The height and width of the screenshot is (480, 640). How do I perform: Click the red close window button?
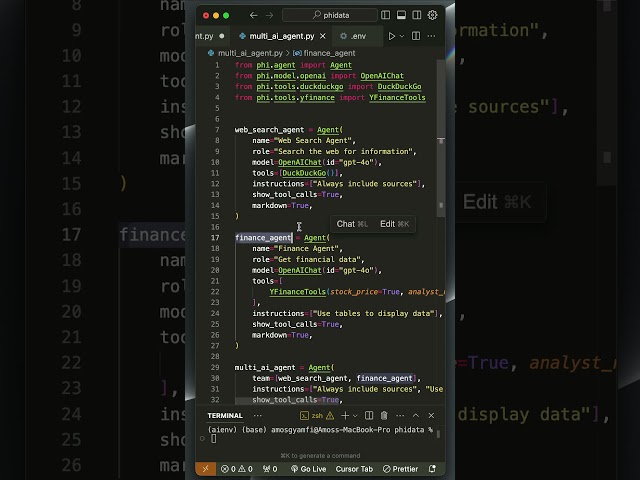tap(206, 16)
